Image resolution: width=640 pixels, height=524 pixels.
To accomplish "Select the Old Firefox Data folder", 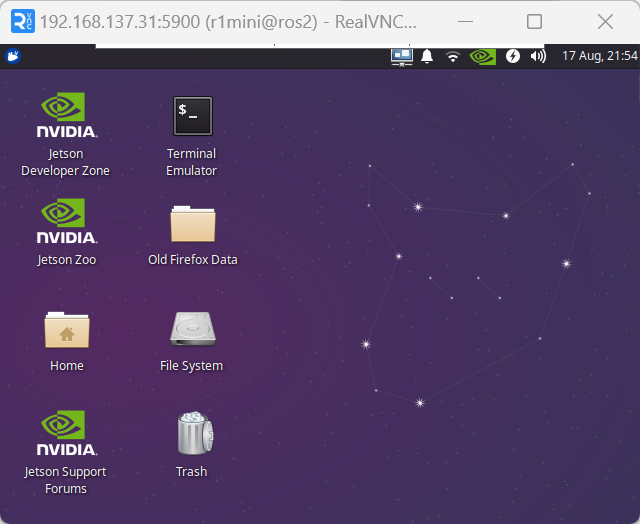I will (193, 224).
